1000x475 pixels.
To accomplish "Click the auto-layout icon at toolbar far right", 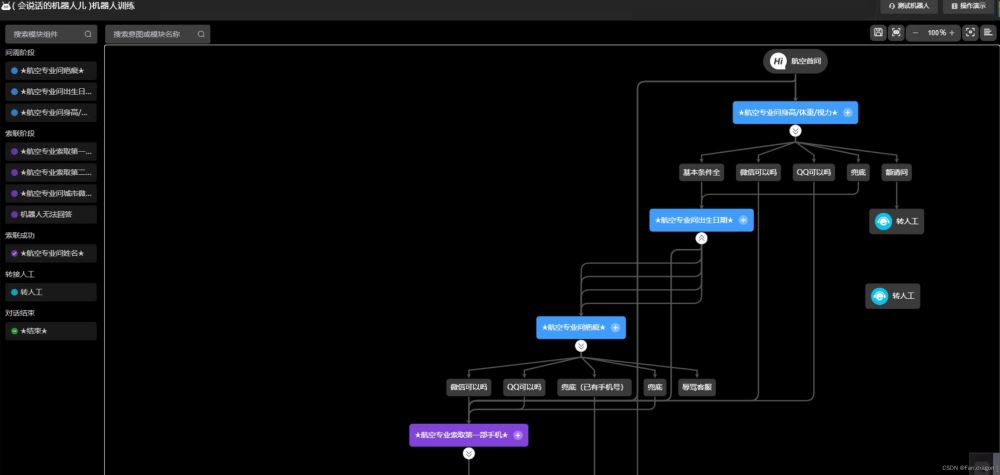I will click(x=988, y=33).
